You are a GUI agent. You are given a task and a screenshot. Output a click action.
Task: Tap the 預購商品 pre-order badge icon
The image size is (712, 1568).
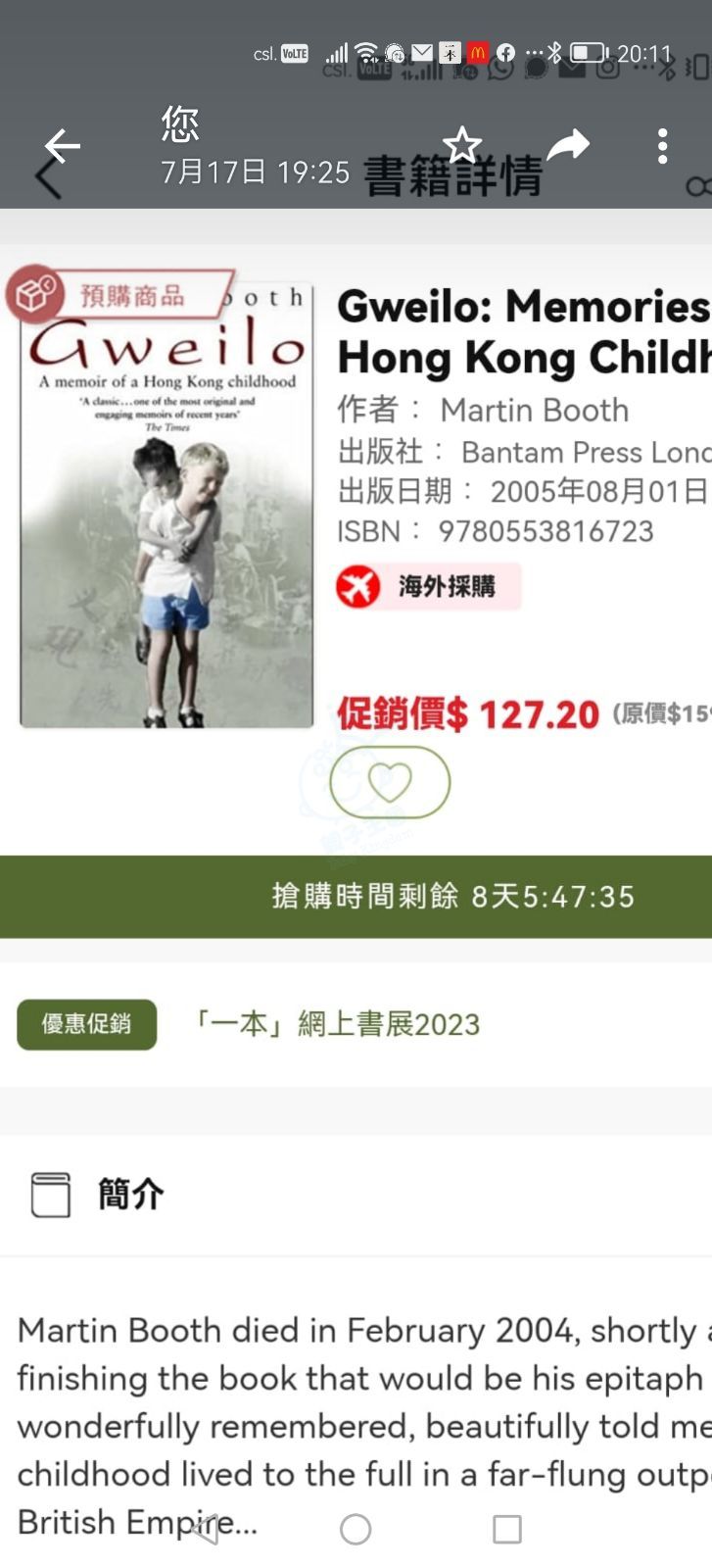[x=35, y=294]
